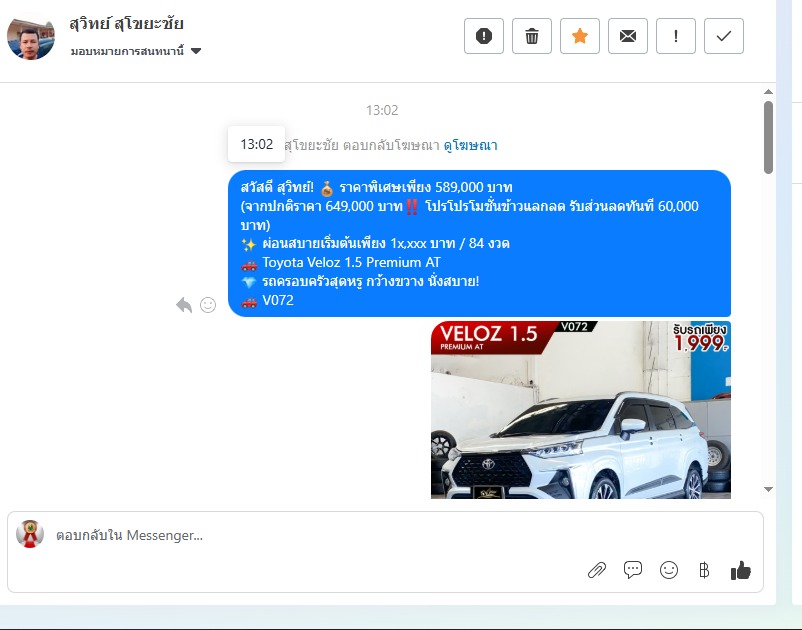Reply to the blue message with arrow icon
Viewport: 802px width, 630px height.
tap(184, 305)
